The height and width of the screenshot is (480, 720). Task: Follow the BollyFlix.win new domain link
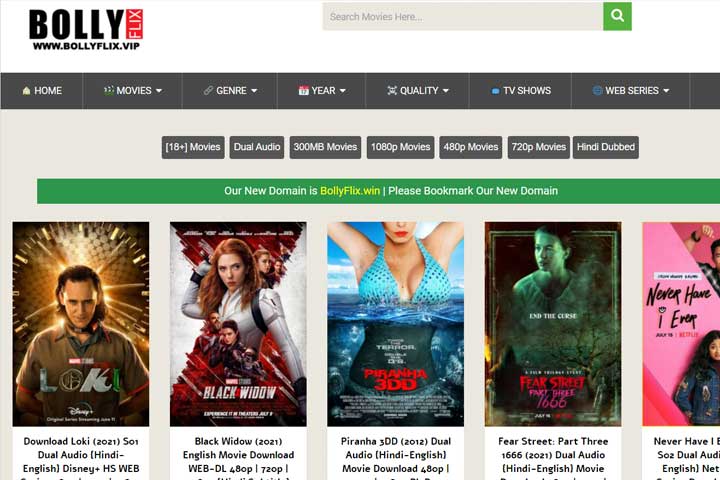point(350,191)
